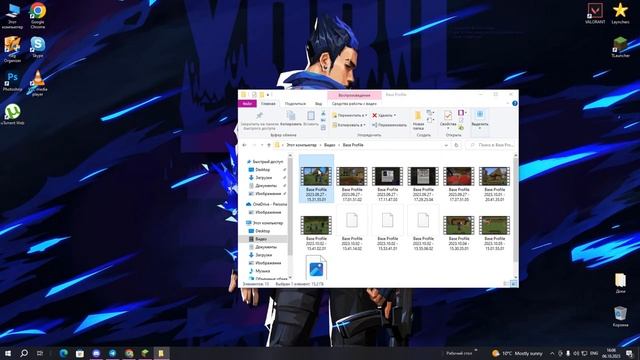Launch VALORANT from the desktop
This screenshot has height=360, width=640.
[x=595, y=13]
